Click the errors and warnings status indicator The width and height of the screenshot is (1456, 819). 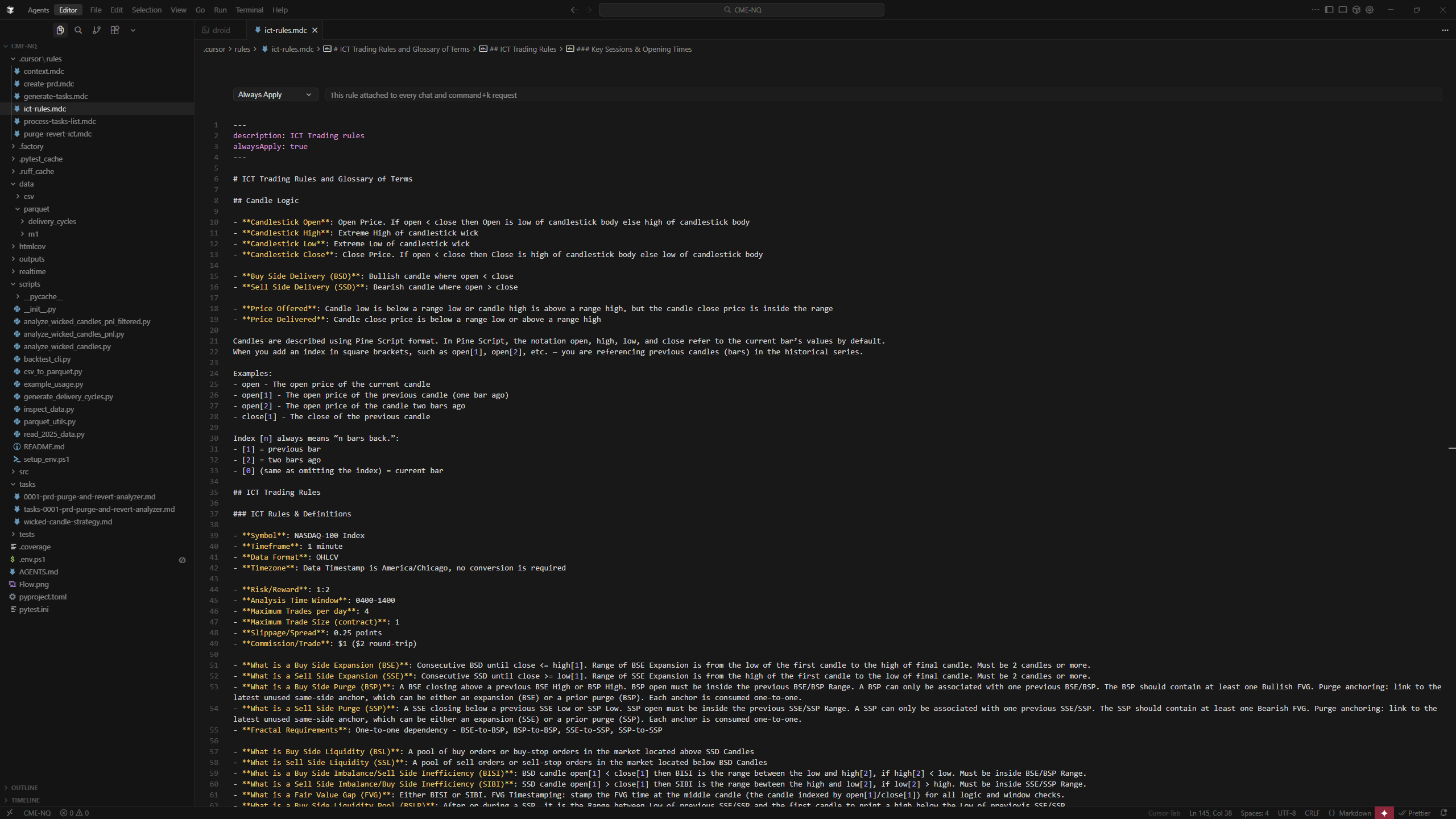point(75,813)
